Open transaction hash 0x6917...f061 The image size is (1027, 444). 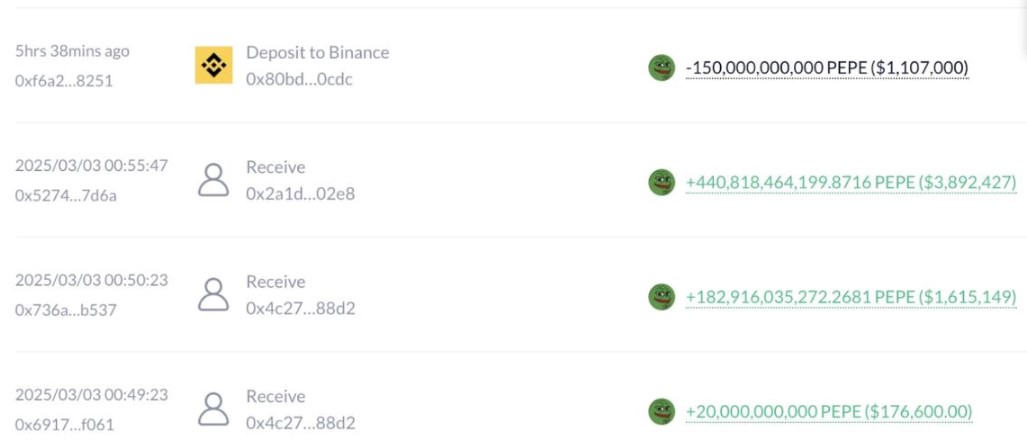coord(64,424)
